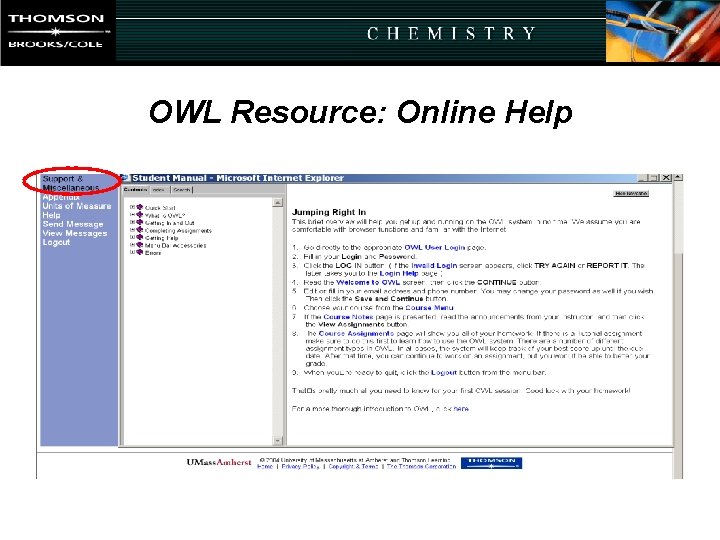This screenshot has height=540, width=720.
Task: Follow the Login Help link
Action: [x=399, y=273]
